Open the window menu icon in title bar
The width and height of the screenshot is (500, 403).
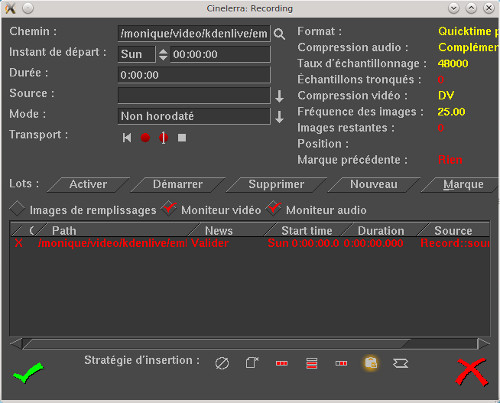tap(11, 8)
